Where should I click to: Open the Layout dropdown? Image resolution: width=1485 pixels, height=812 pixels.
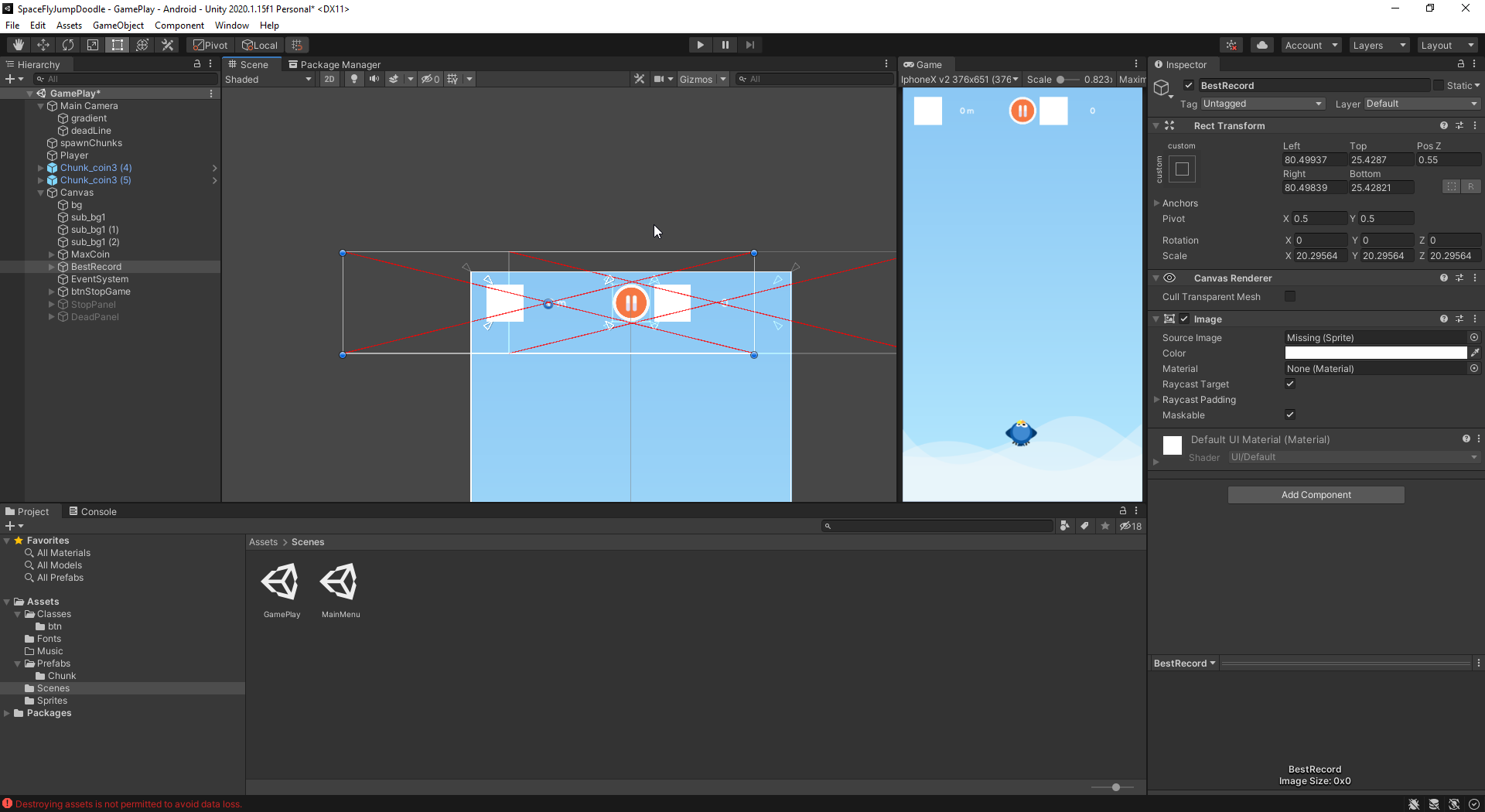point(1448,45)
